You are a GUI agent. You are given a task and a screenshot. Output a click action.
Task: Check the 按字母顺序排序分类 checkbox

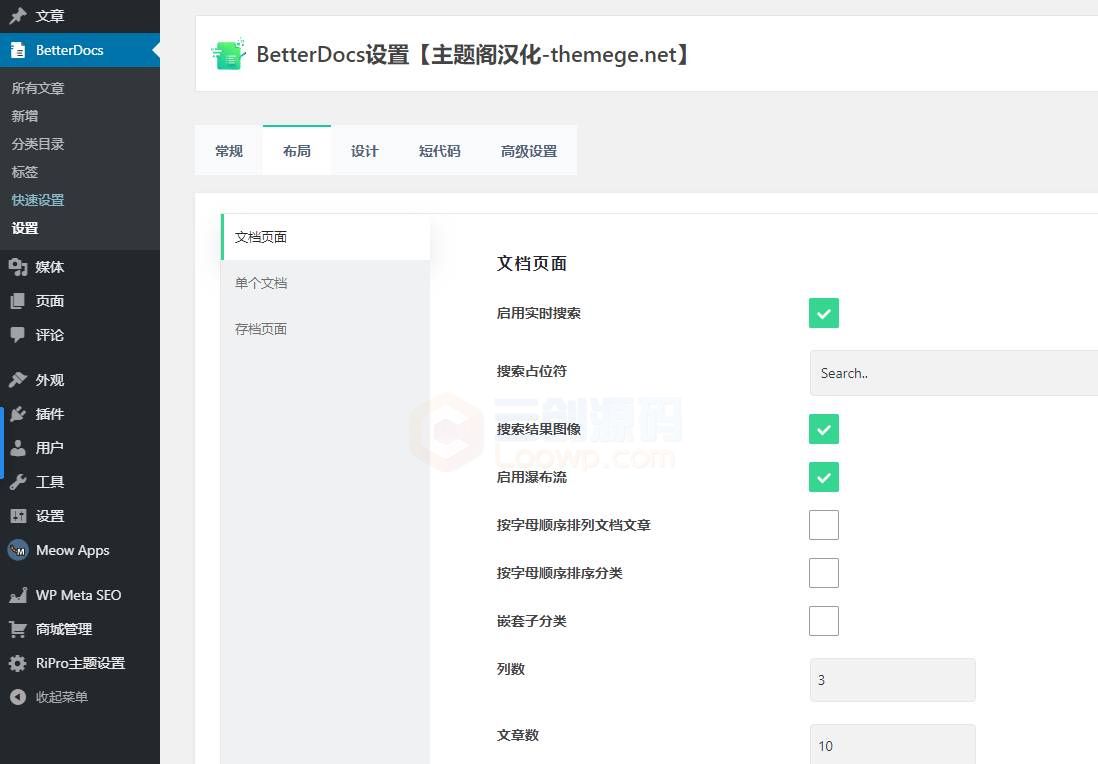point(824,573)
